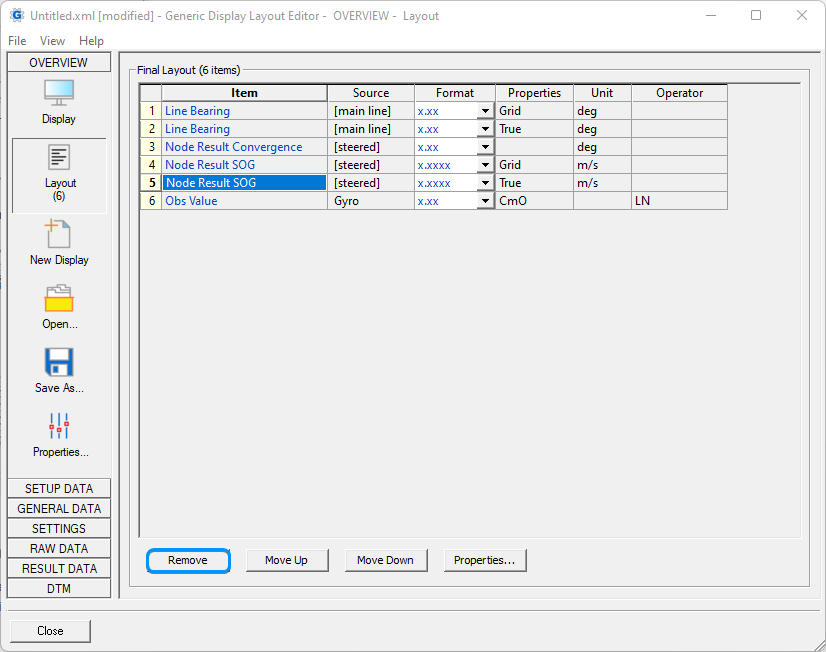This screenshot has height=652, width=826.
Task: Click the New Display icon
Action: click(58, 235)
